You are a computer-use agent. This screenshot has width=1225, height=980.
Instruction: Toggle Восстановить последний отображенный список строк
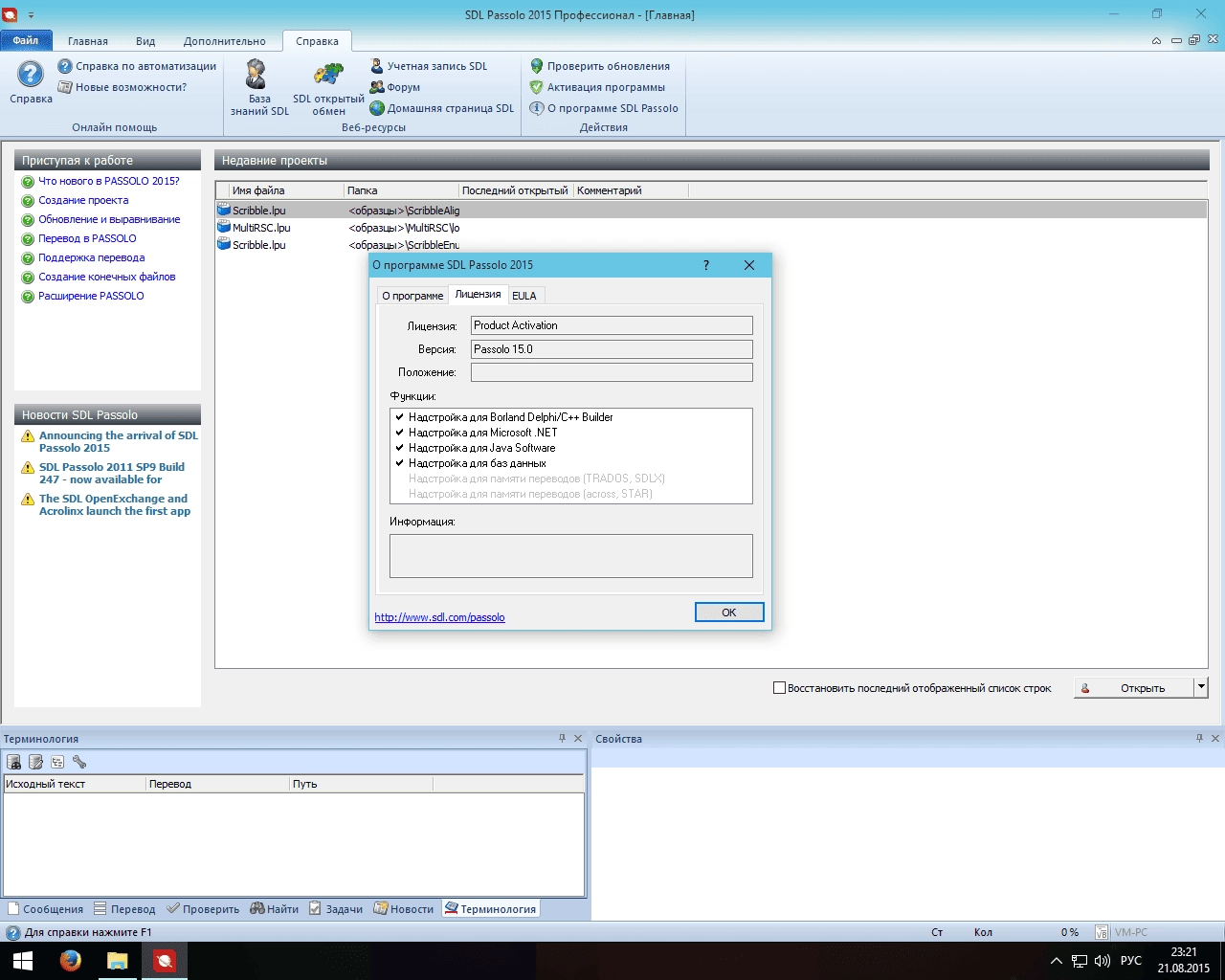pos(779,688)
